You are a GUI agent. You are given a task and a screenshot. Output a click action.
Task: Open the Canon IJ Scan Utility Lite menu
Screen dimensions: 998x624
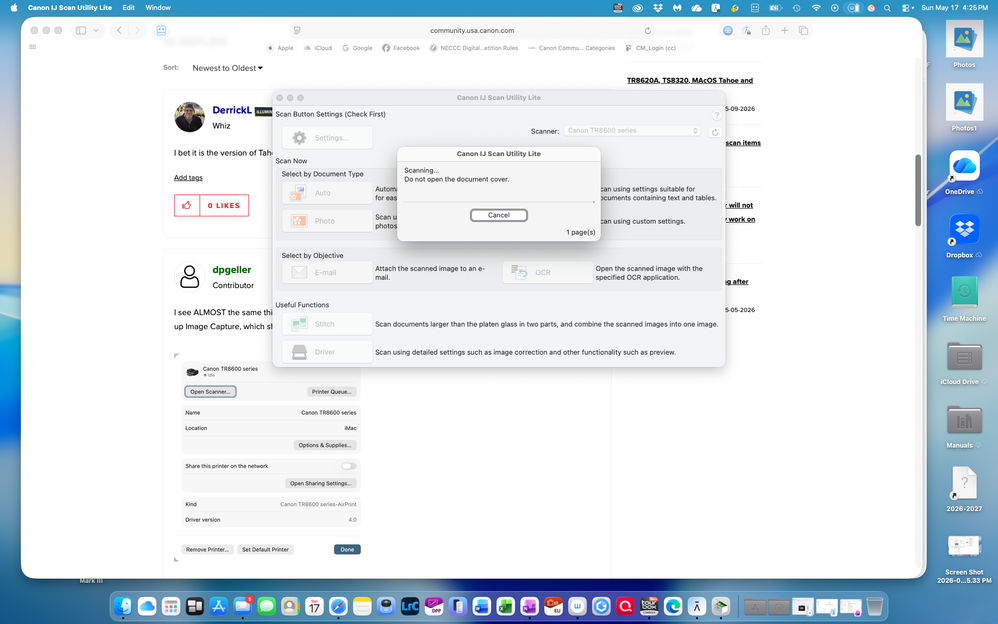(x=70, y=8)
